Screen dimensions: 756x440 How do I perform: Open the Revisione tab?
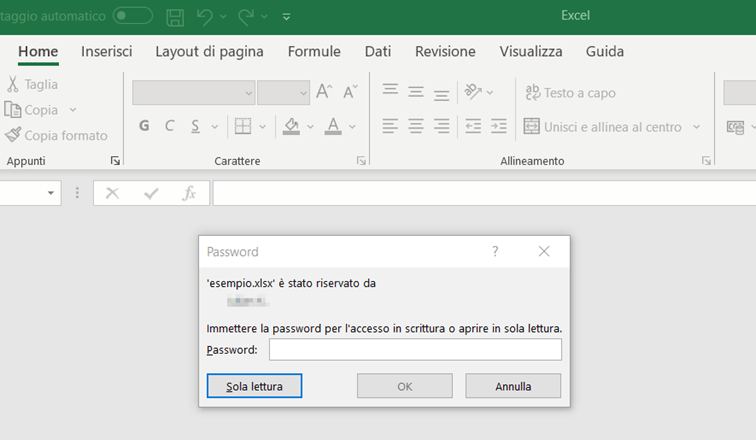(445, 52)
